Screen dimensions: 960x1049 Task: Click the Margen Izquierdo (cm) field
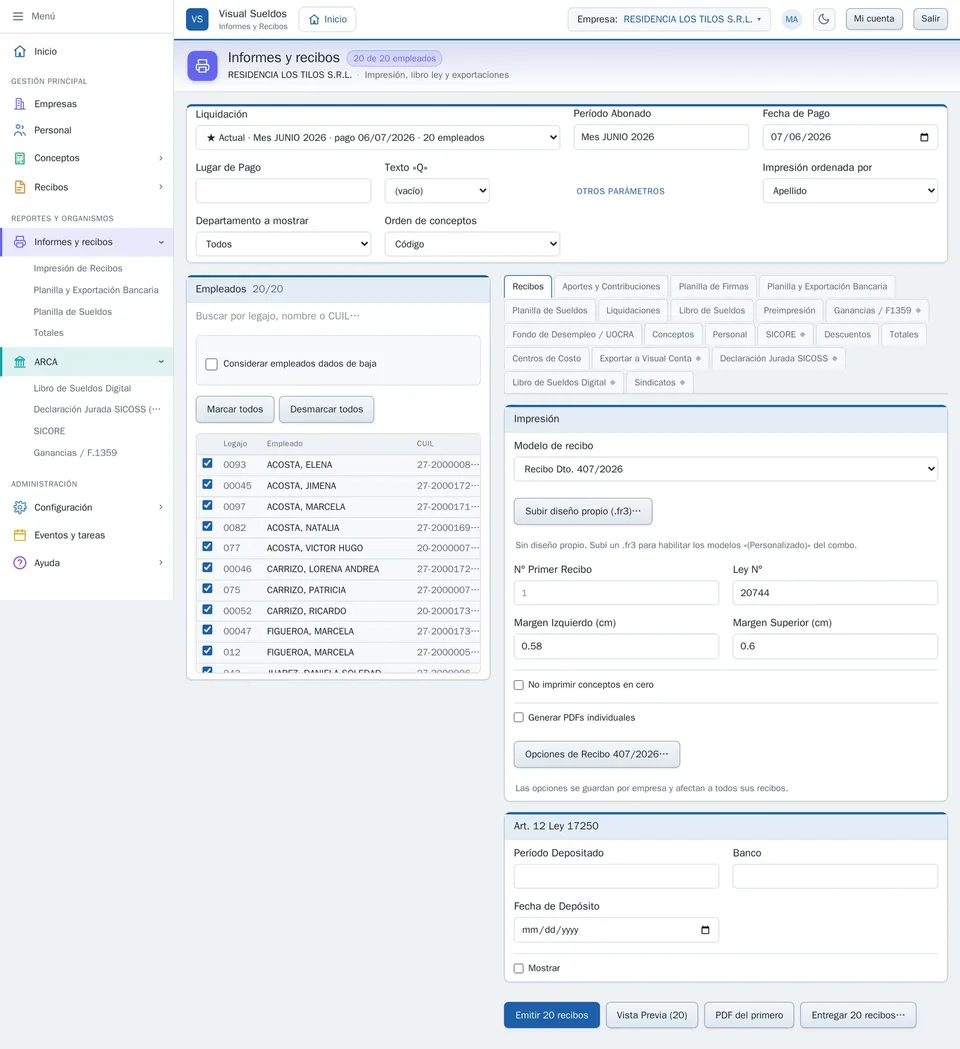(616, 646)
